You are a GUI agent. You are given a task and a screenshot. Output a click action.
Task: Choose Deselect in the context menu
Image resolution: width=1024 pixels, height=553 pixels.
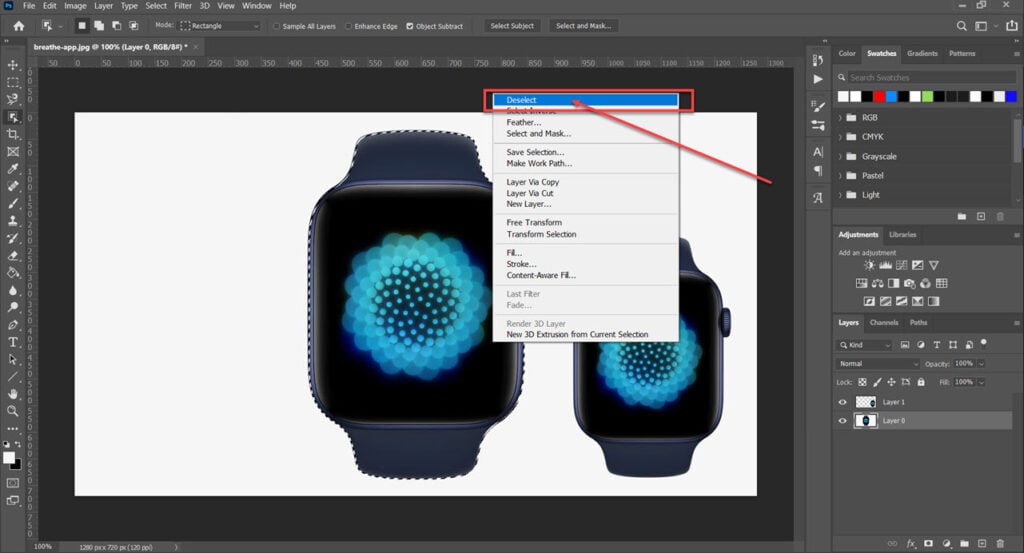[586, 100]
